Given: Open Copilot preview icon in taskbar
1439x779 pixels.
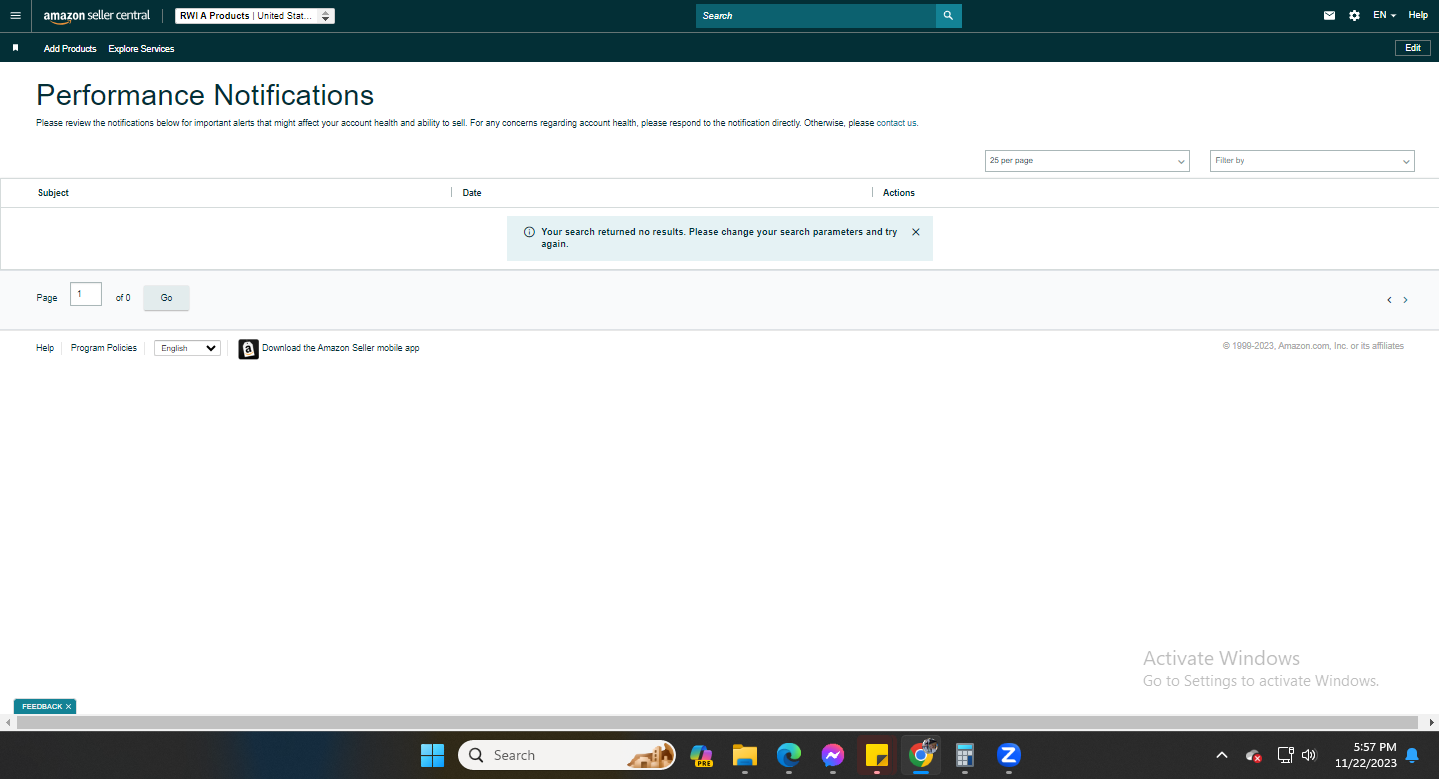Looking at the screenshot, I should [x=701, y=755].
